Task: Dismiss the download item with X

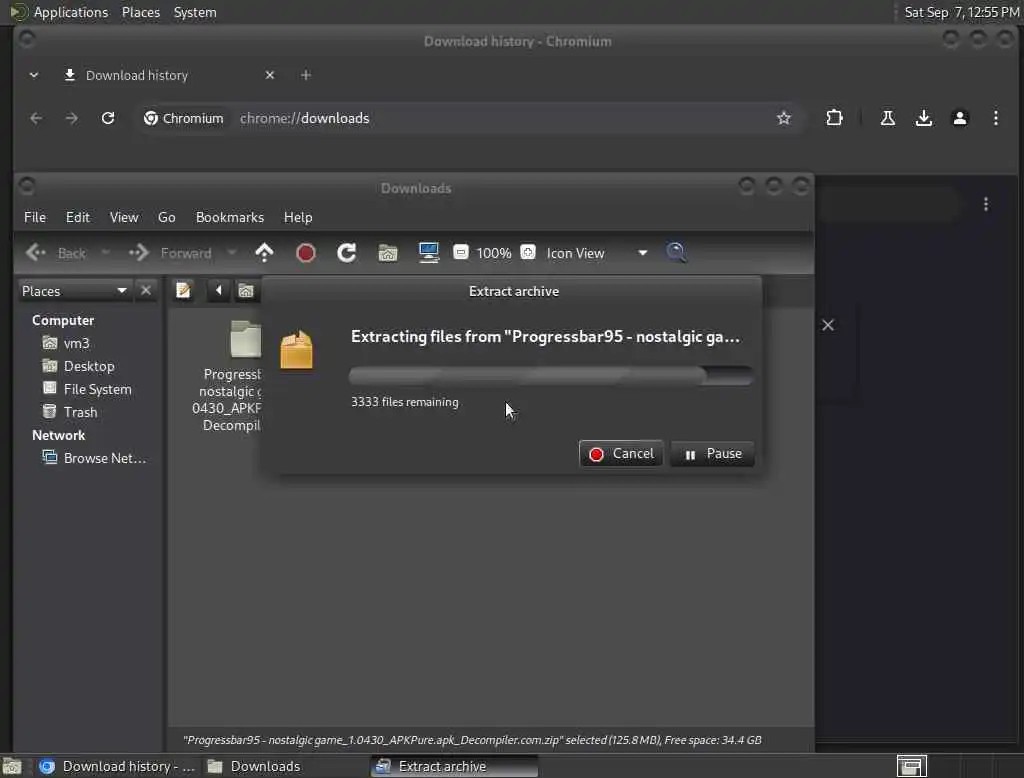Action: click(x=828, y=325)
